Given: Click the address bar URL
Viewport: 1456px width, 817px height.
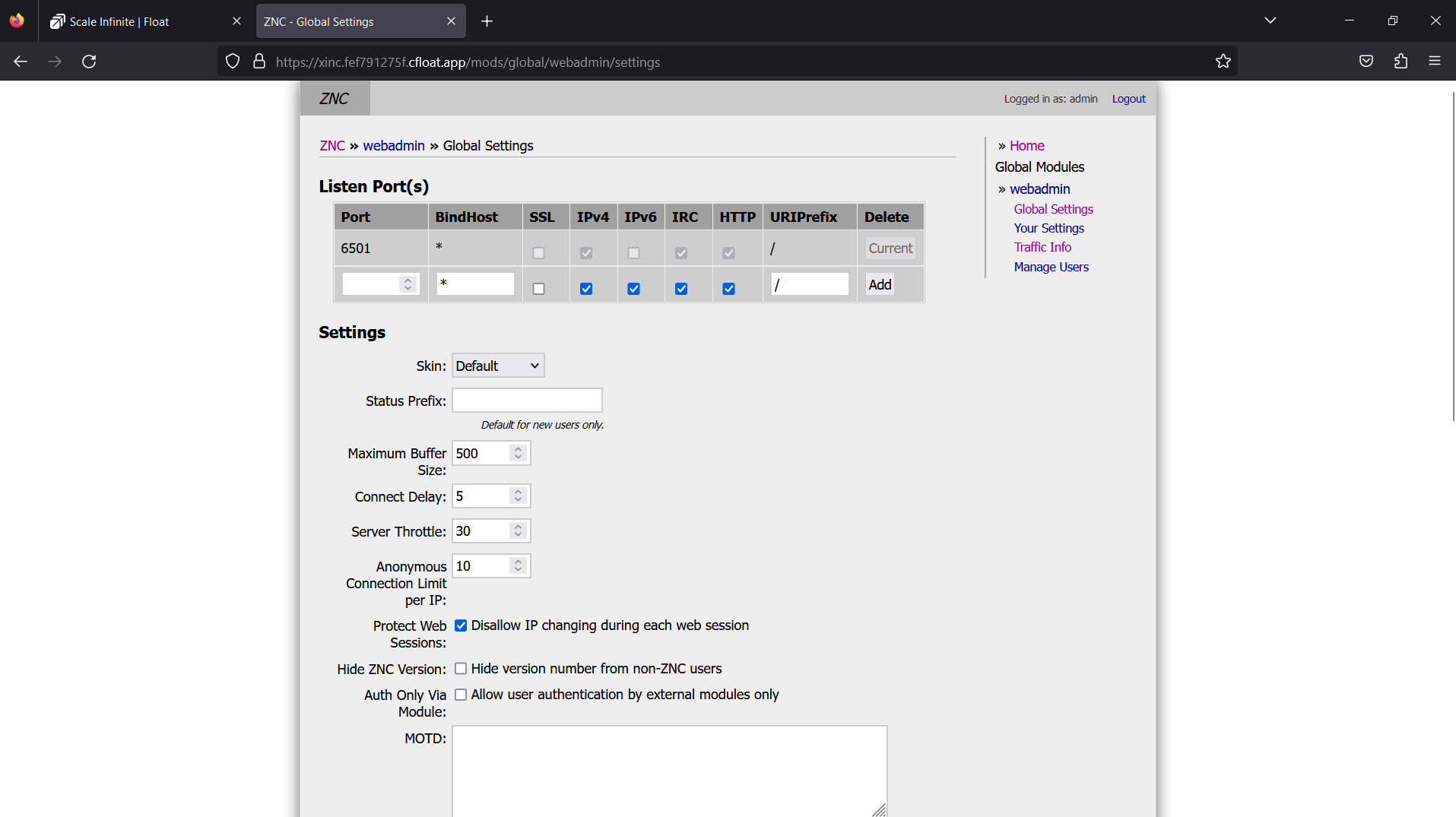Looking at the screenshot, I should (x=468, y=62).
